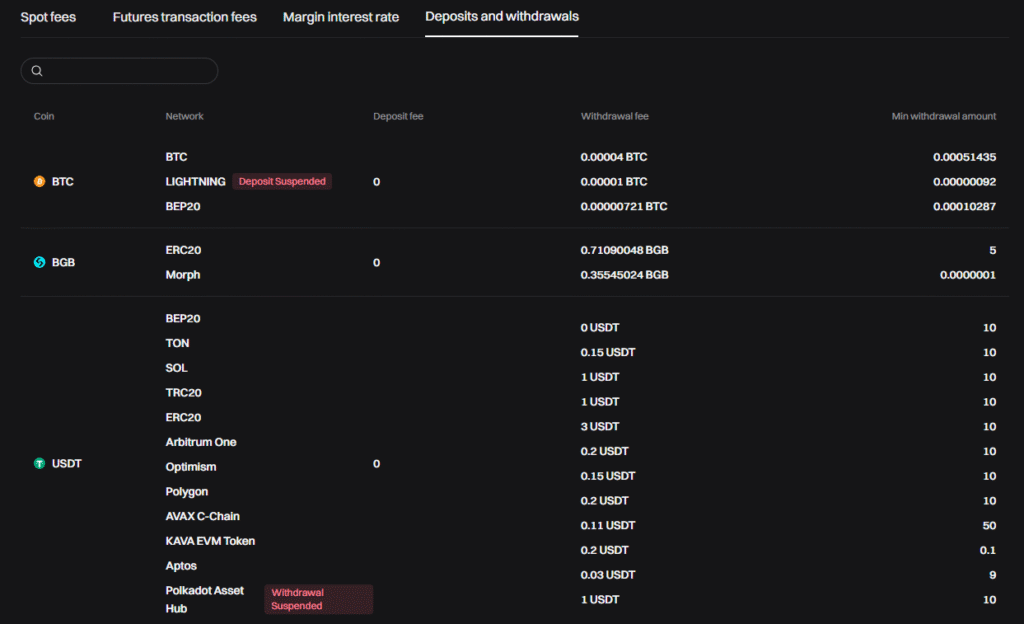Click the Deposit Suspended badge next to LIGHTNING
The width and height of the screenshot is (1024, 624).
[x=284, y=181]
